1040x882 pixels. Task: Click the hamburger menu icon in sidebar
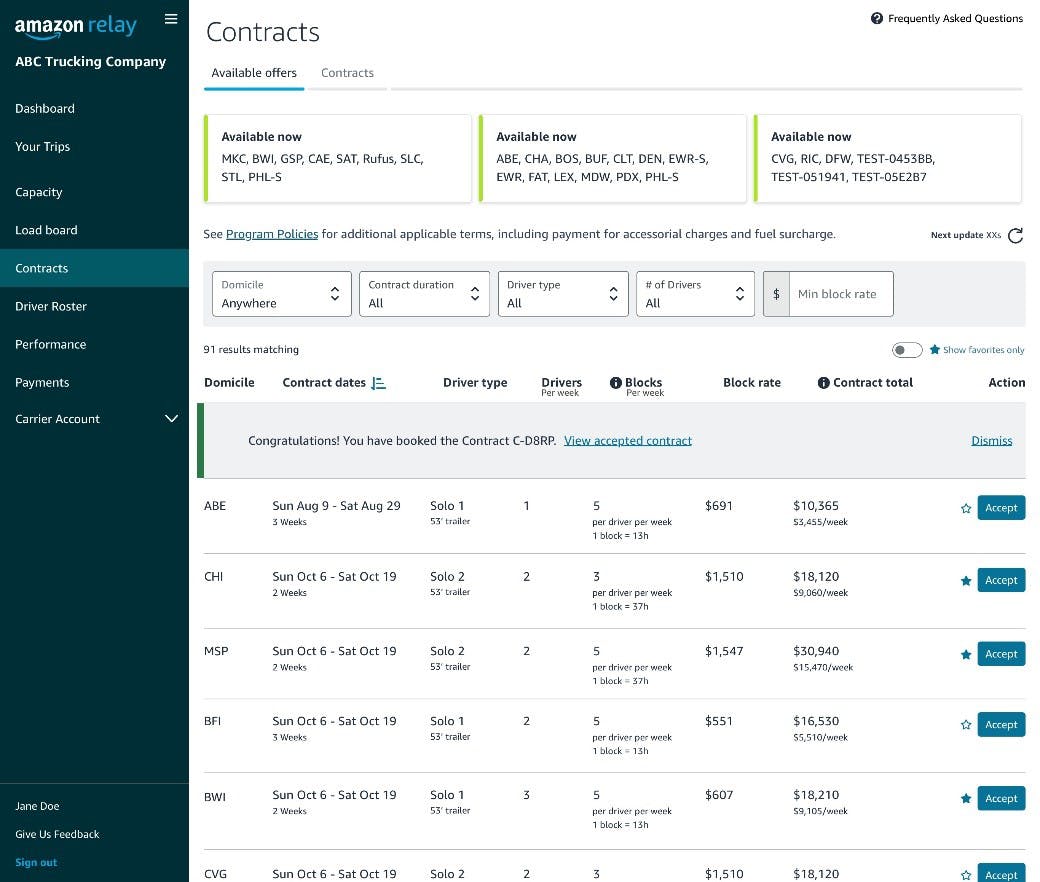click(171, 19)
